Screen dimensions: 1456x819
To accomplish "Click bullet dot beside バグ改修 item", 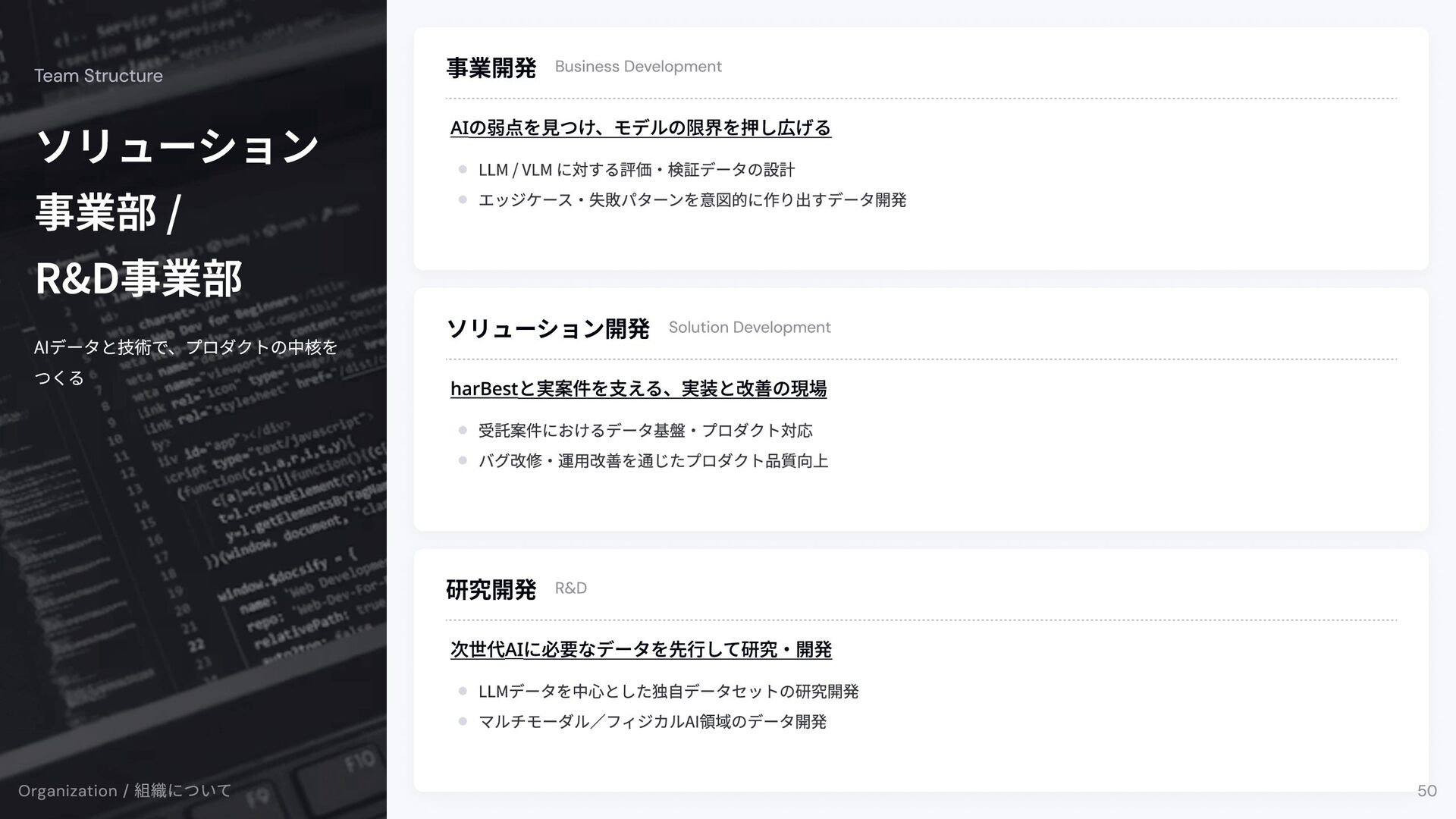I will pyautogui.click(x=462, y=461).
